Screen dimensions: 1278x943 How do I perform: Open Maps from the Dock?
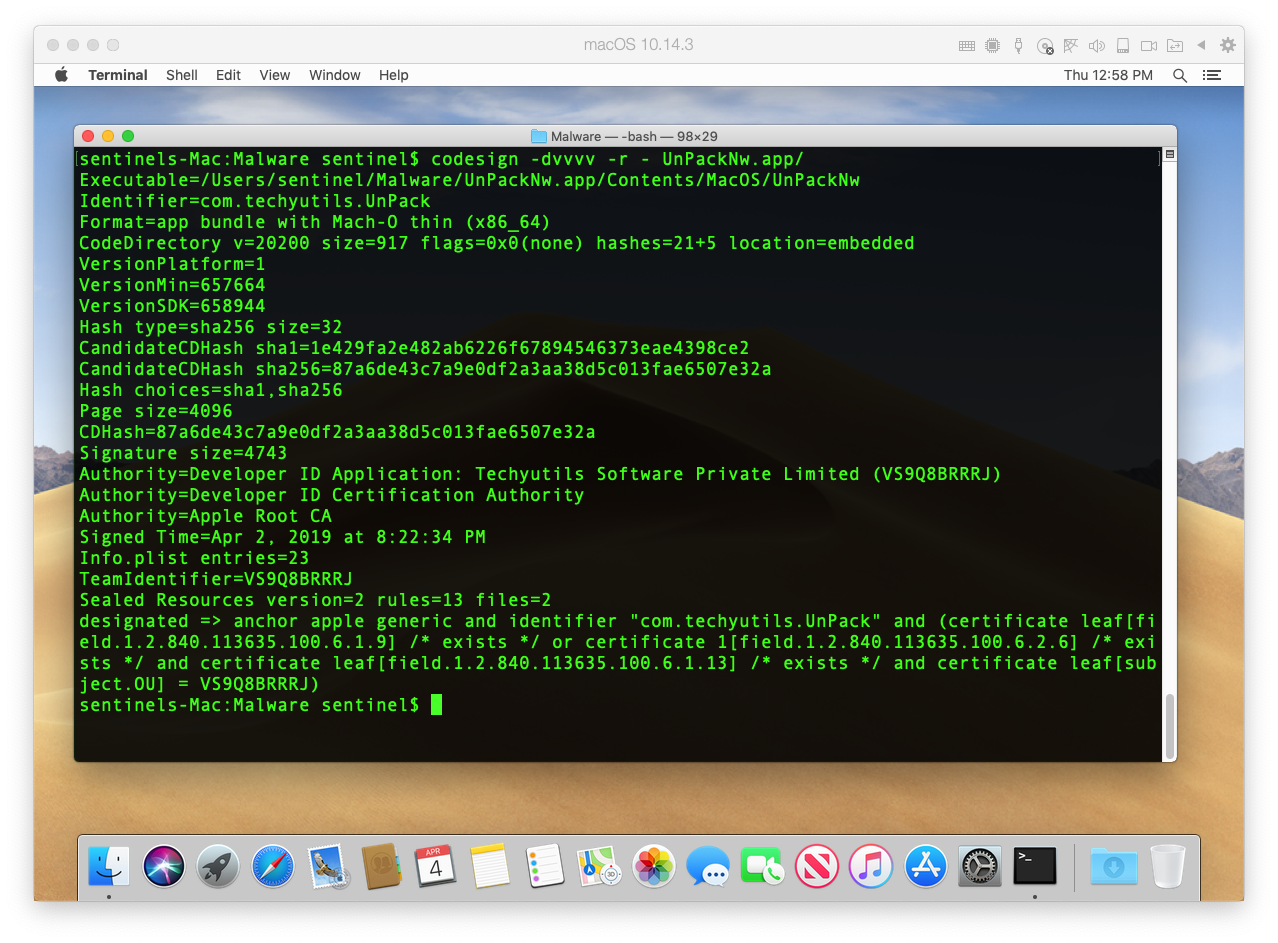click(599, 865)
